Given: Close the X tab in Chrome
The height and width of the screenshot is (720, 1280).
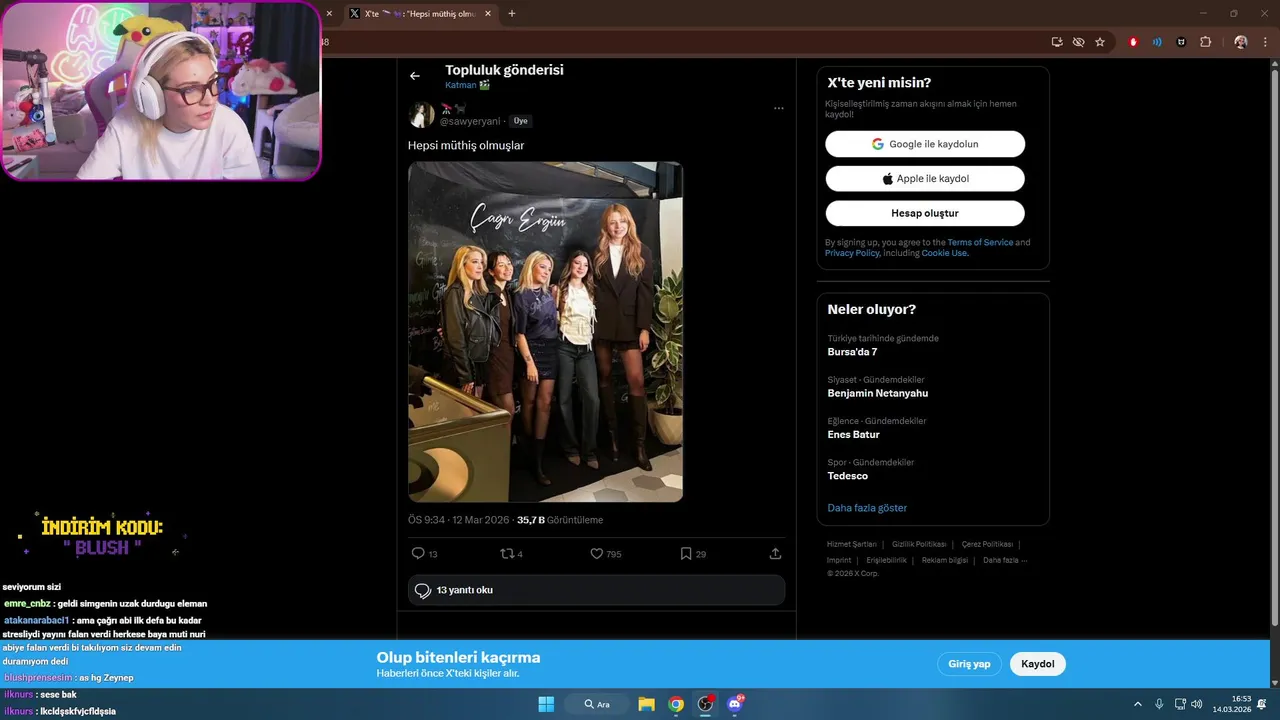Looking at the screenshot, I should tap(488, 14).
